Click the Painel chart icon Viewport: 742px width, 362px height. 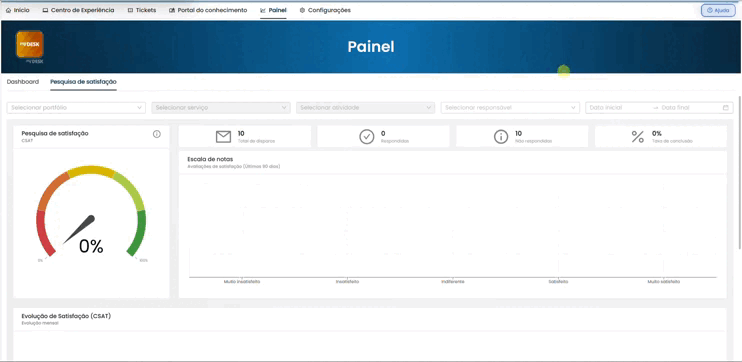tap(263, 10)
